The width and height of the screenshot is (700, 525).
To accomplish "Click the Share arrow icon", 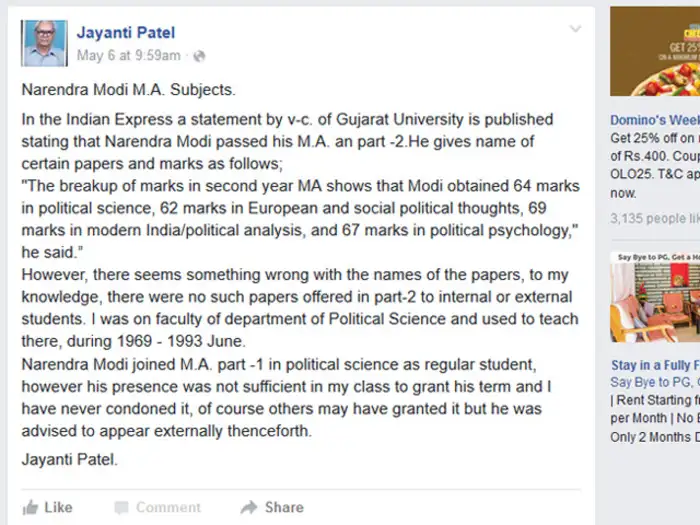I will 248,507.
